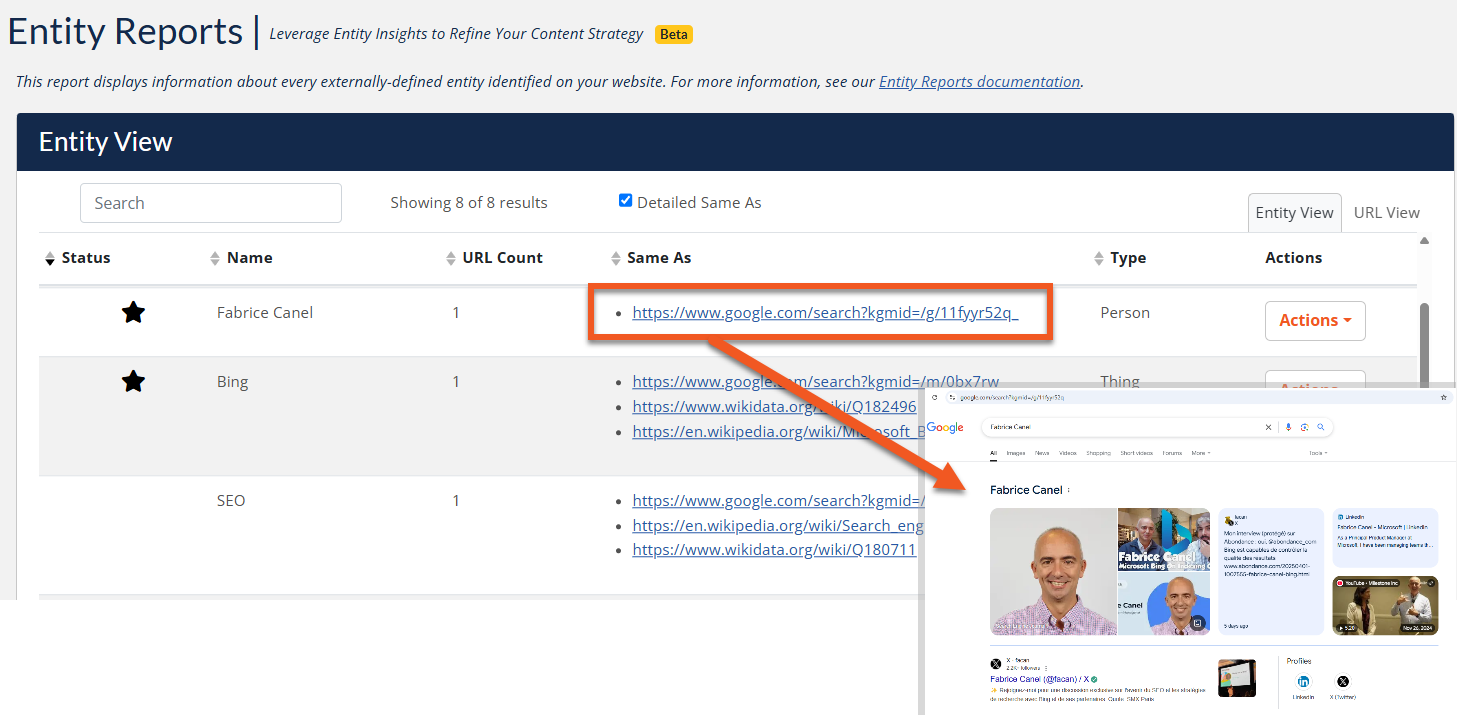Click the Beta badge
Image resolution: width=1457 pixels, height=715 pixels.
pos(674,34)
